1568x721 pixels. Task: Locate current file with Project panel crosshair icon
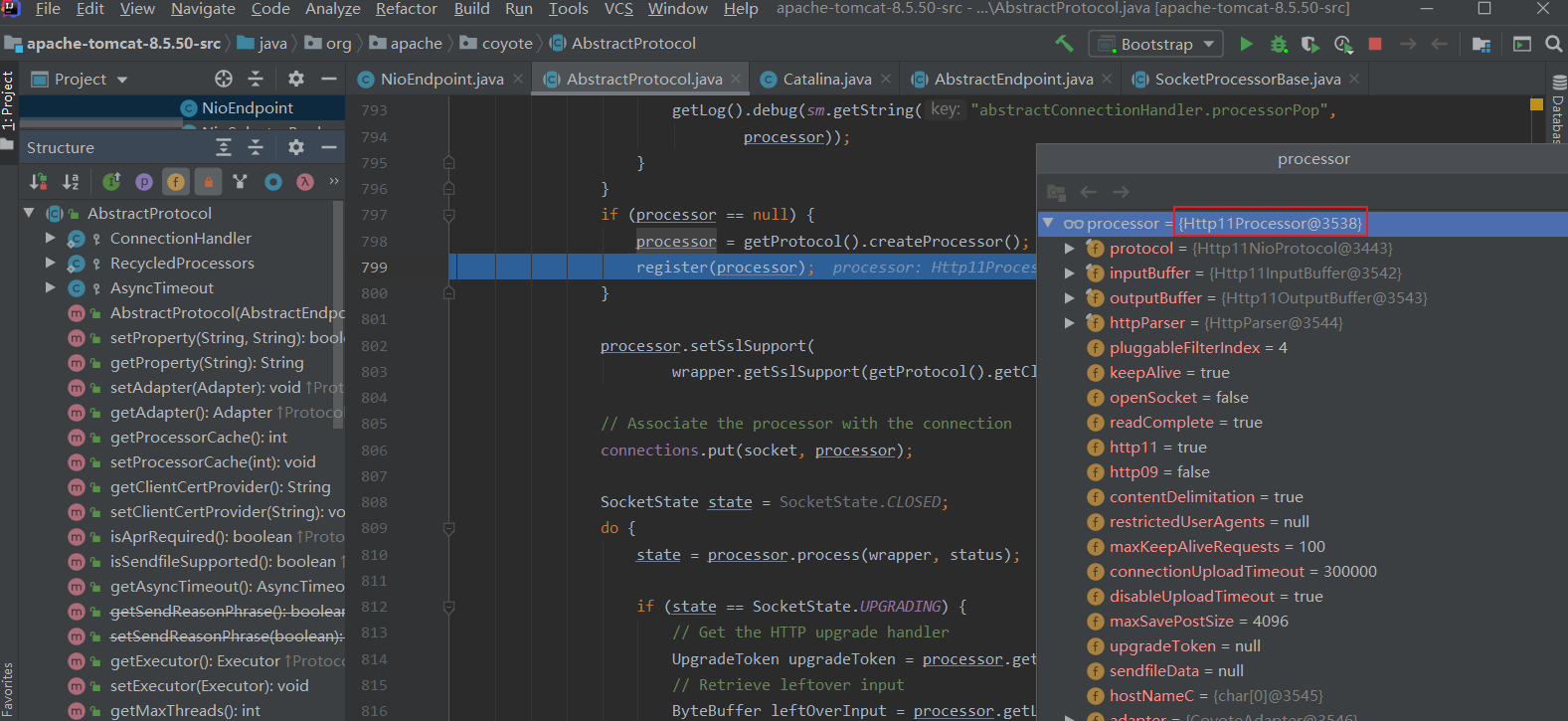pos(224,79)
